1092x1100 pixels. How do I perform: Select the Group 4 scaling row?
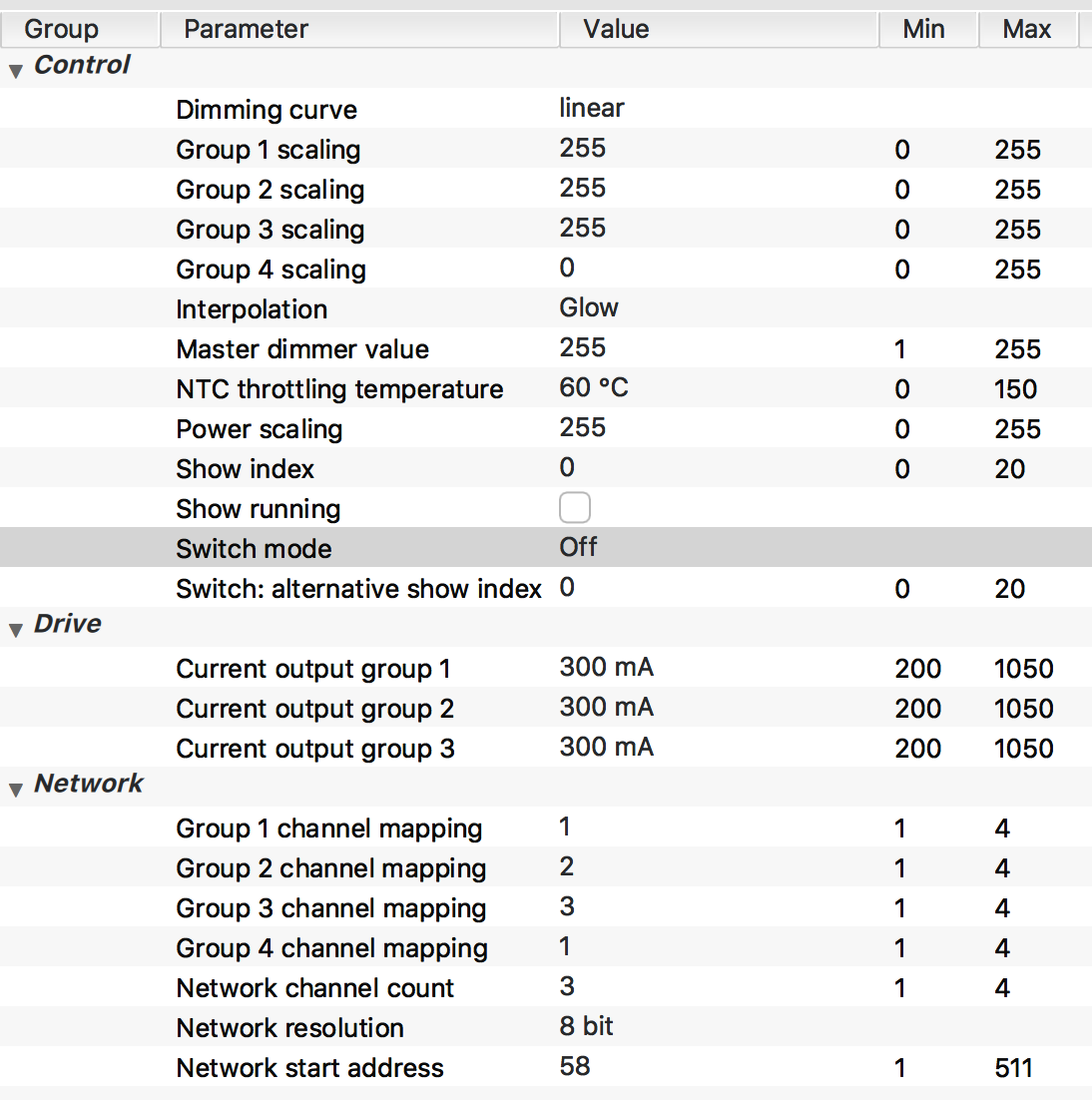(x=271, y=270)
